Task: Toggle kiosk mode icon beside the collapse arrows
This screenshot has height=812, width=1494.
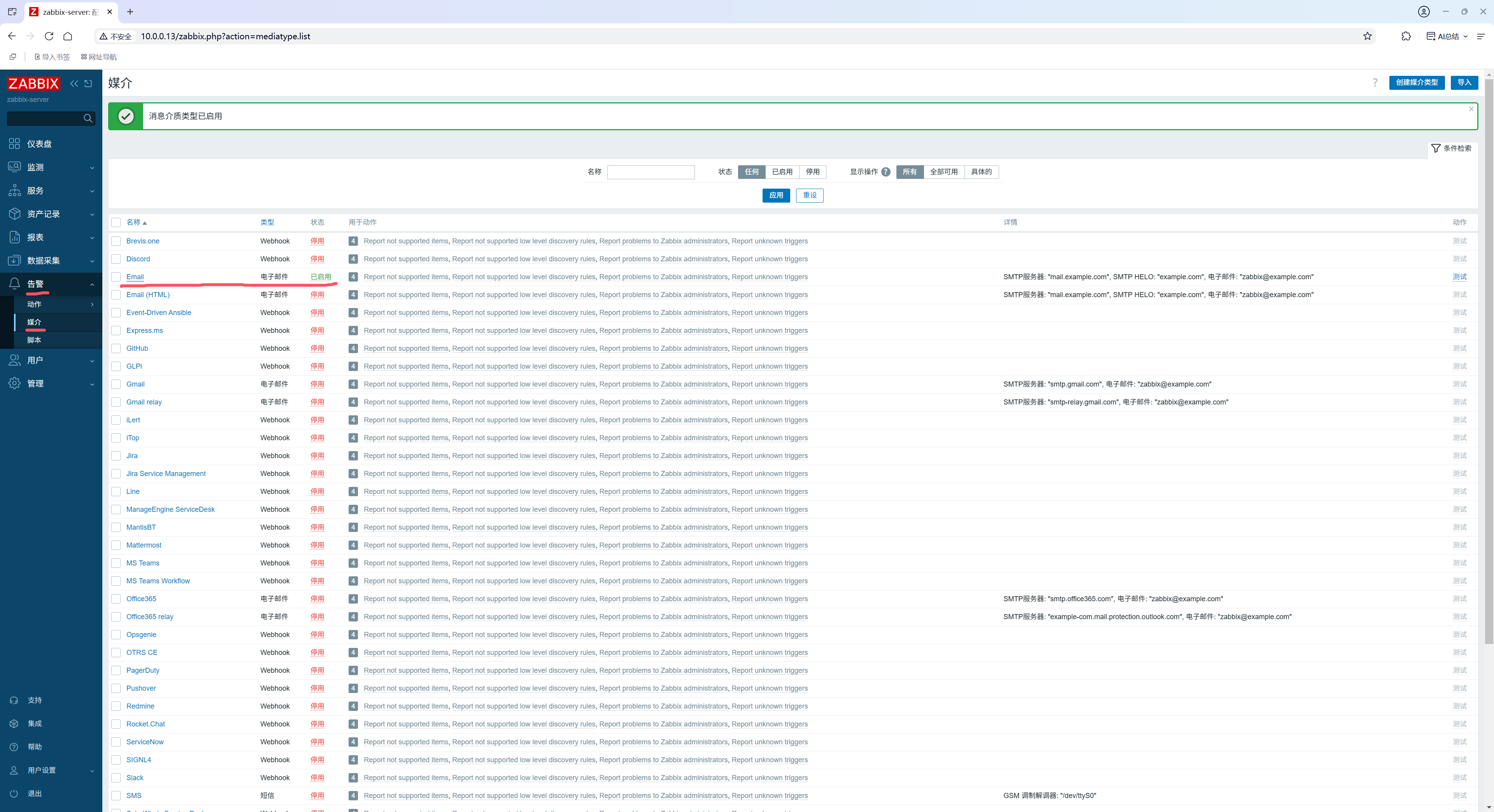Action: pyautogui.click(x=88, y=84)
